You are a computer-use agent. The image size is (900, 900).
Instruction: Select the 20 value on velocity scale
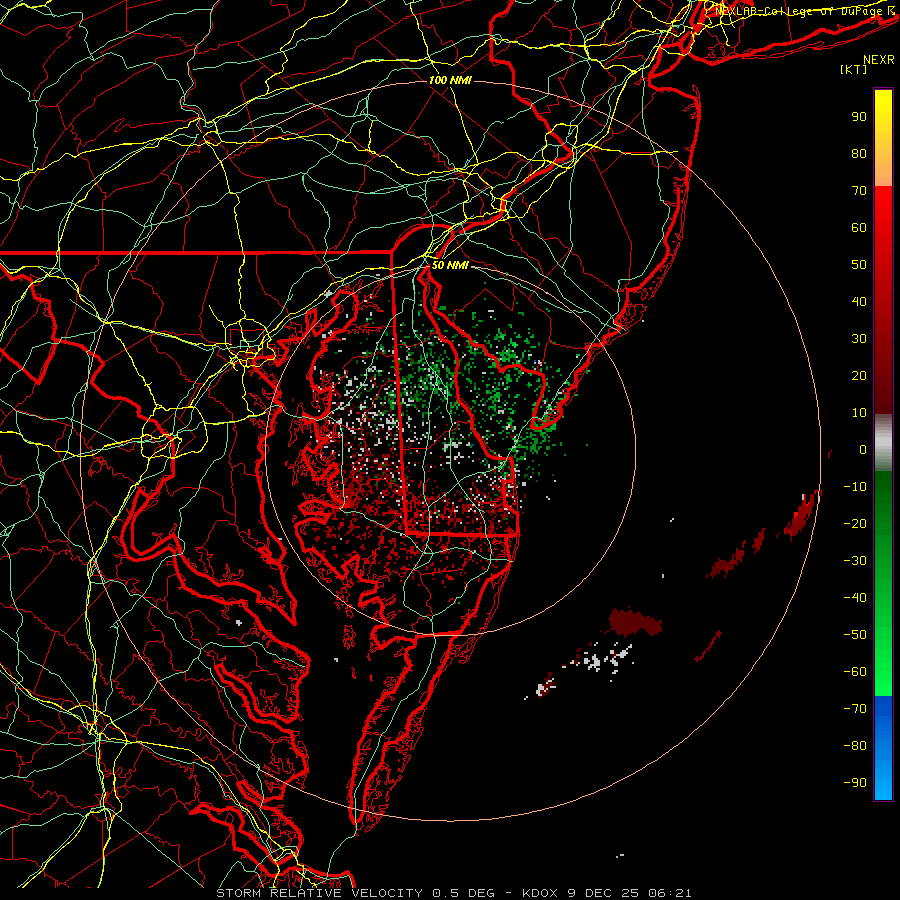pos(859,375)
